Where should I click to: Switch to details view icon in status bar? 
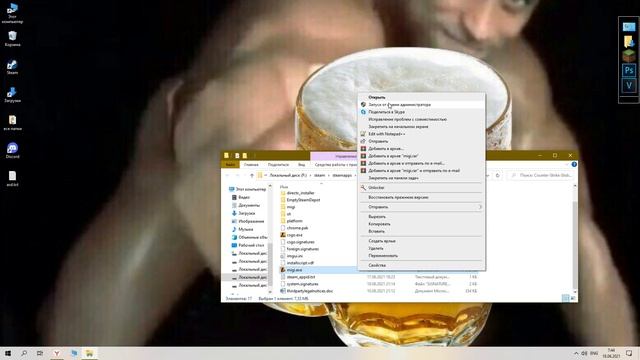point(565,298)
